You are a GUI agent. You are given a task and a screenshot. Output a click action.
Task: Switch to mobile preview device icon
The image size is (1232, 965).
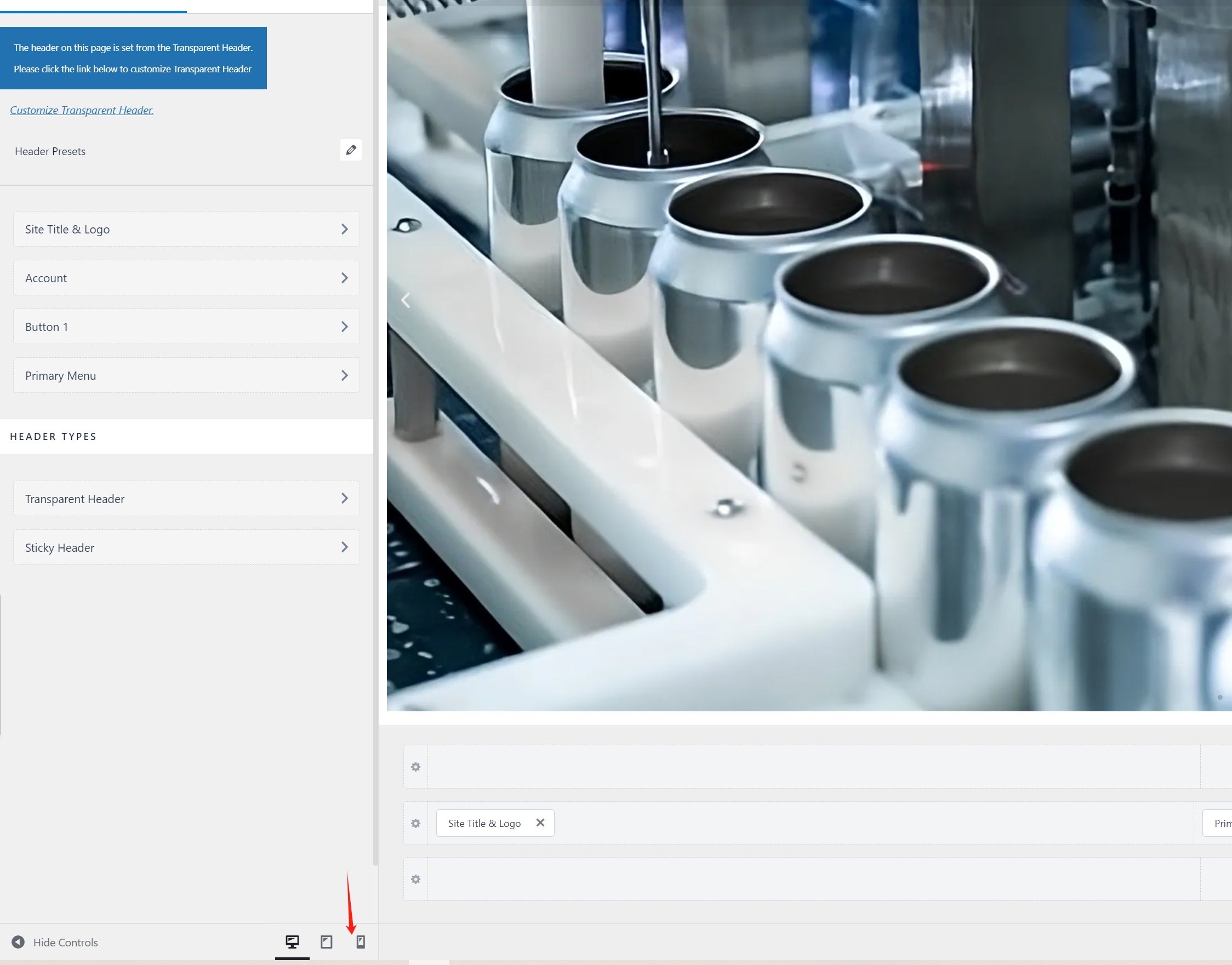(x=361, y=942)
